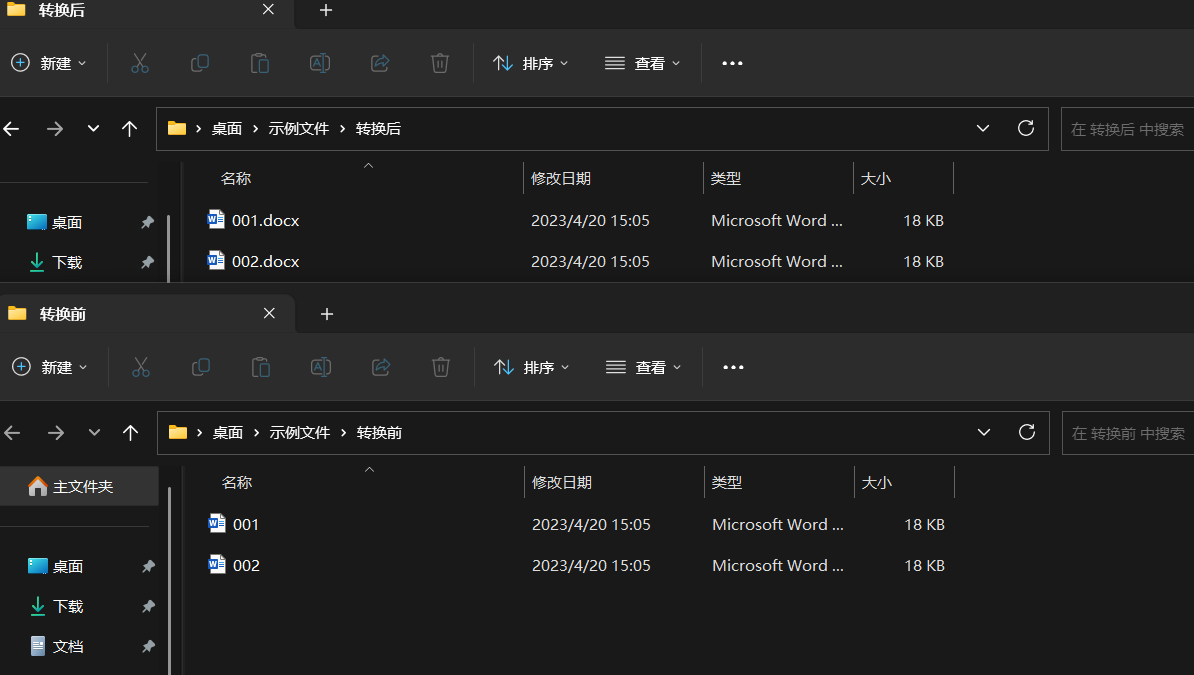
Task: Click the Share icon in 转换后 window toolbar
Action: click(x=380, y=63)
